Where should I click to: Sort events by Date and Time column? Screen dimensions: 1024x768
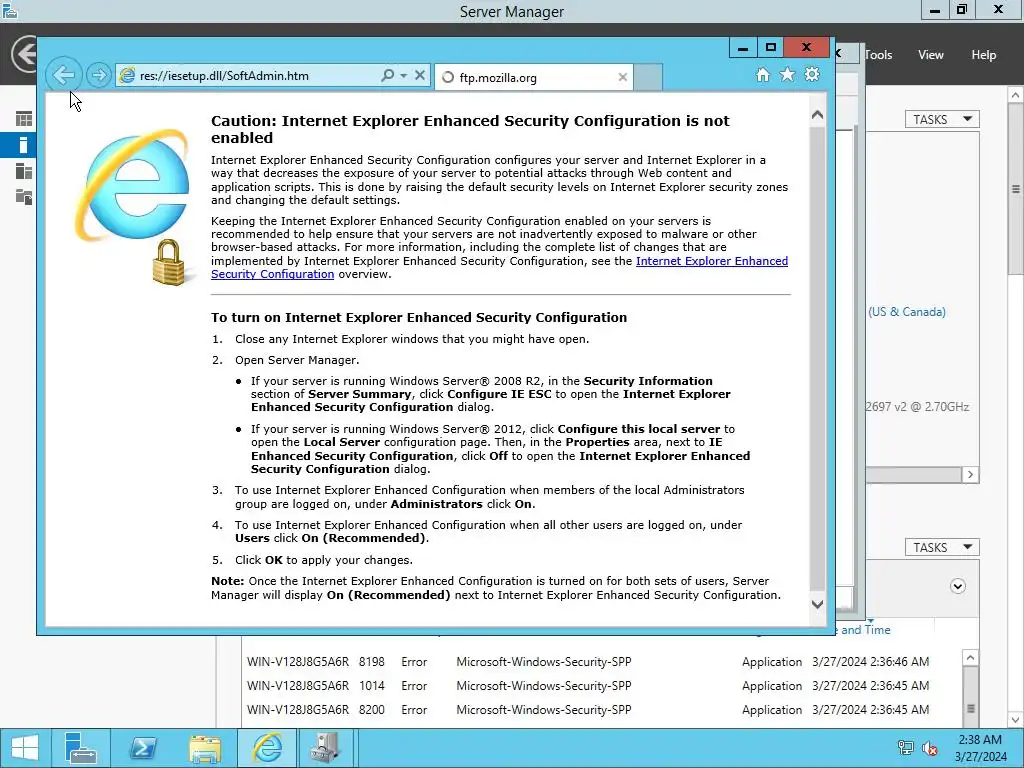tap(863, 630)
